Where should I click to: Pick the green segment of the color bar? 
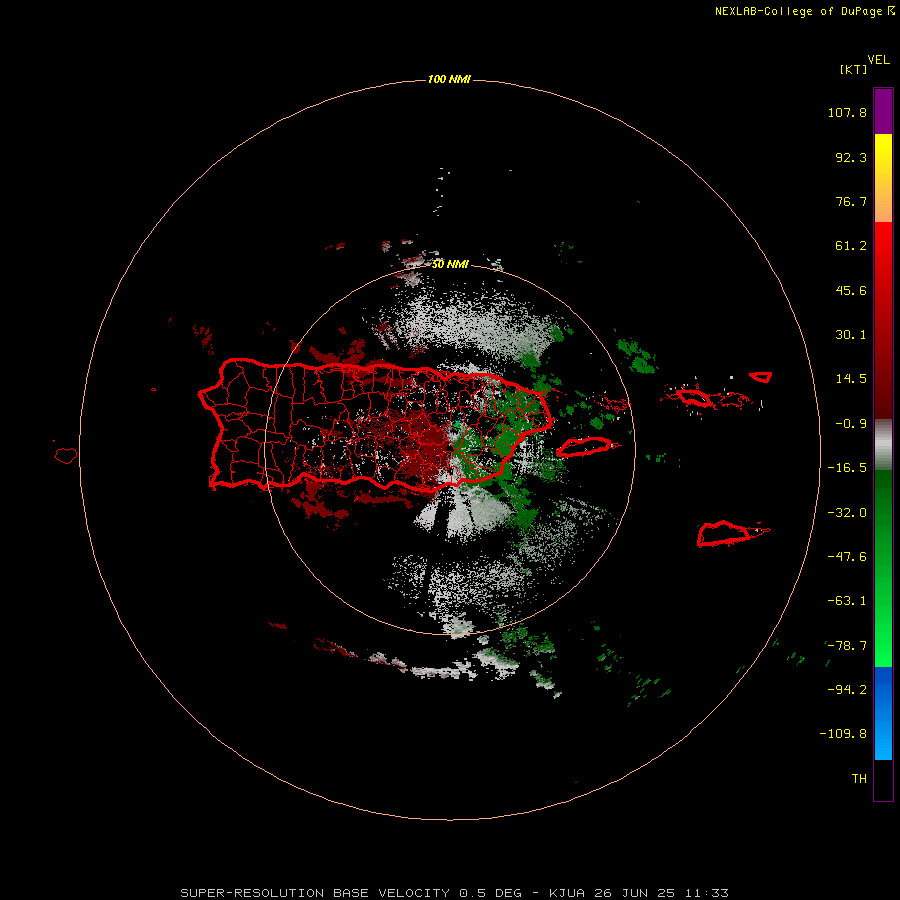pos(883,568)
